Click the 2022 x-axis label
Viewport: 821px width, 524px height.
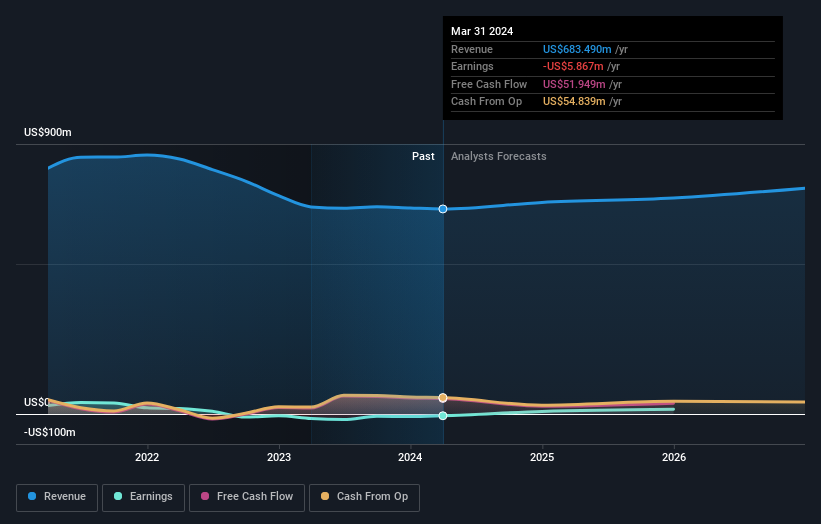pyautogui.click(x=147, y=457)
